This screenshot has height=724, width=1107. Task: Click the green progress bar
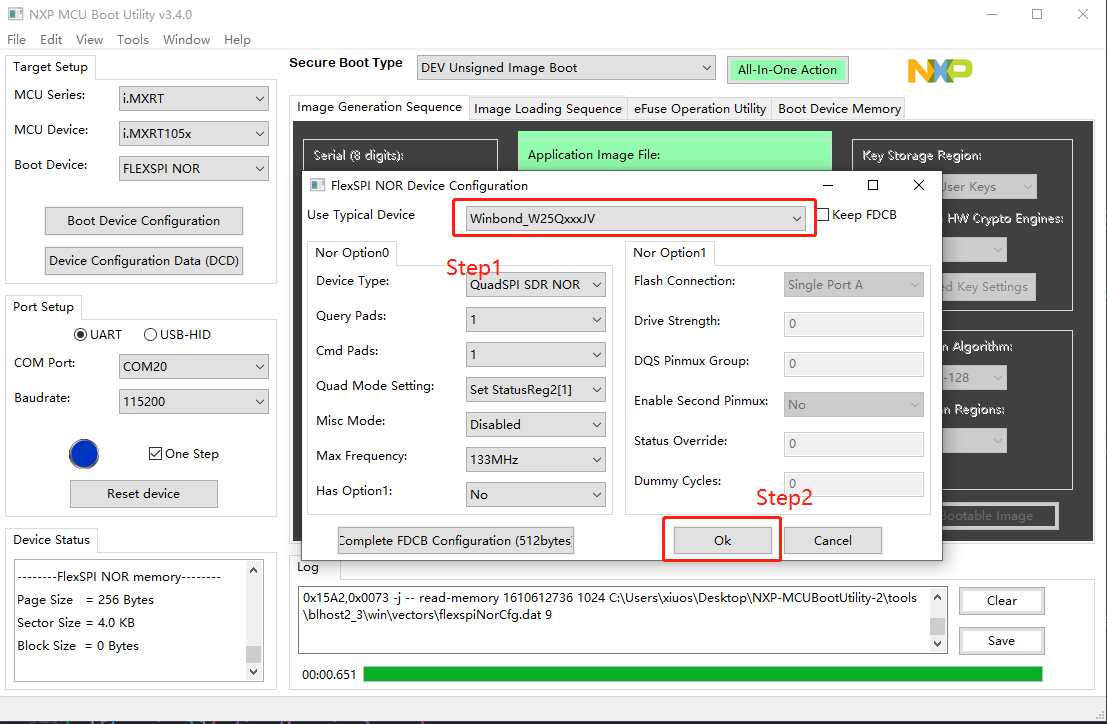click(702, 674)
